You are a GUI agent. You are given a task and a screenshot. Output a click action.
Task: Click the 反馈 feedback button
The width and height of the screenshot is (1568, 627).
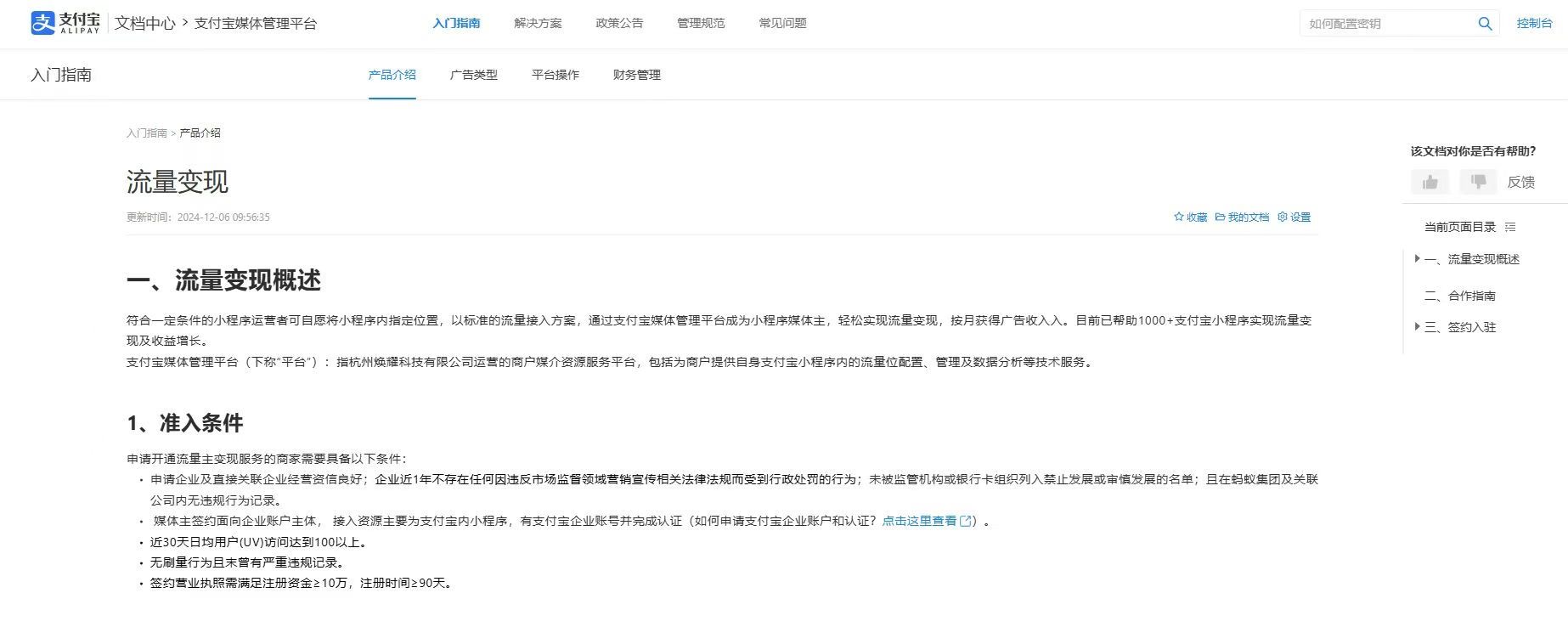point(1520,182)
